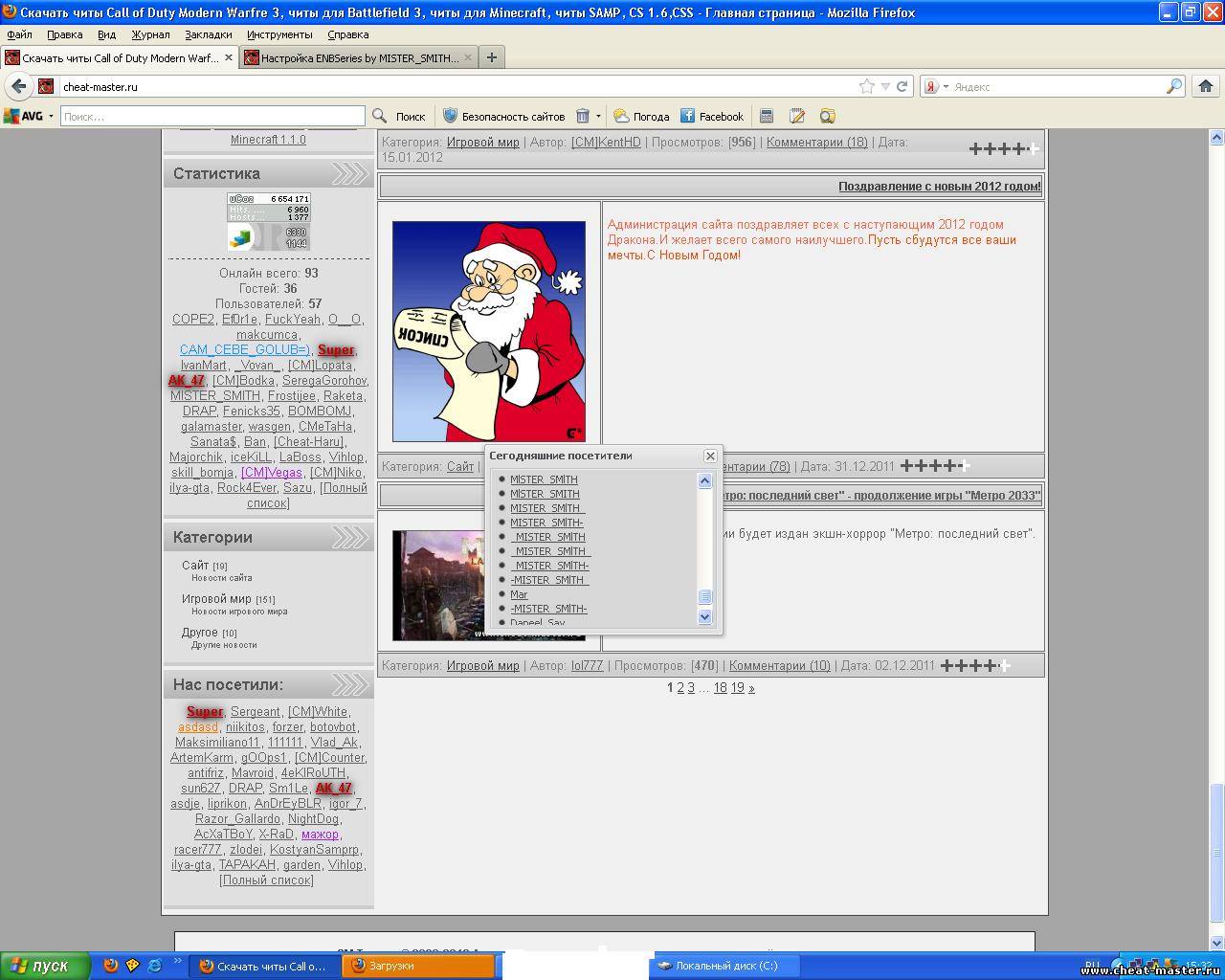Screen dimensions: 1225x980
Task: Click the Погода weather toolbar button
Action: pos(641,116)
